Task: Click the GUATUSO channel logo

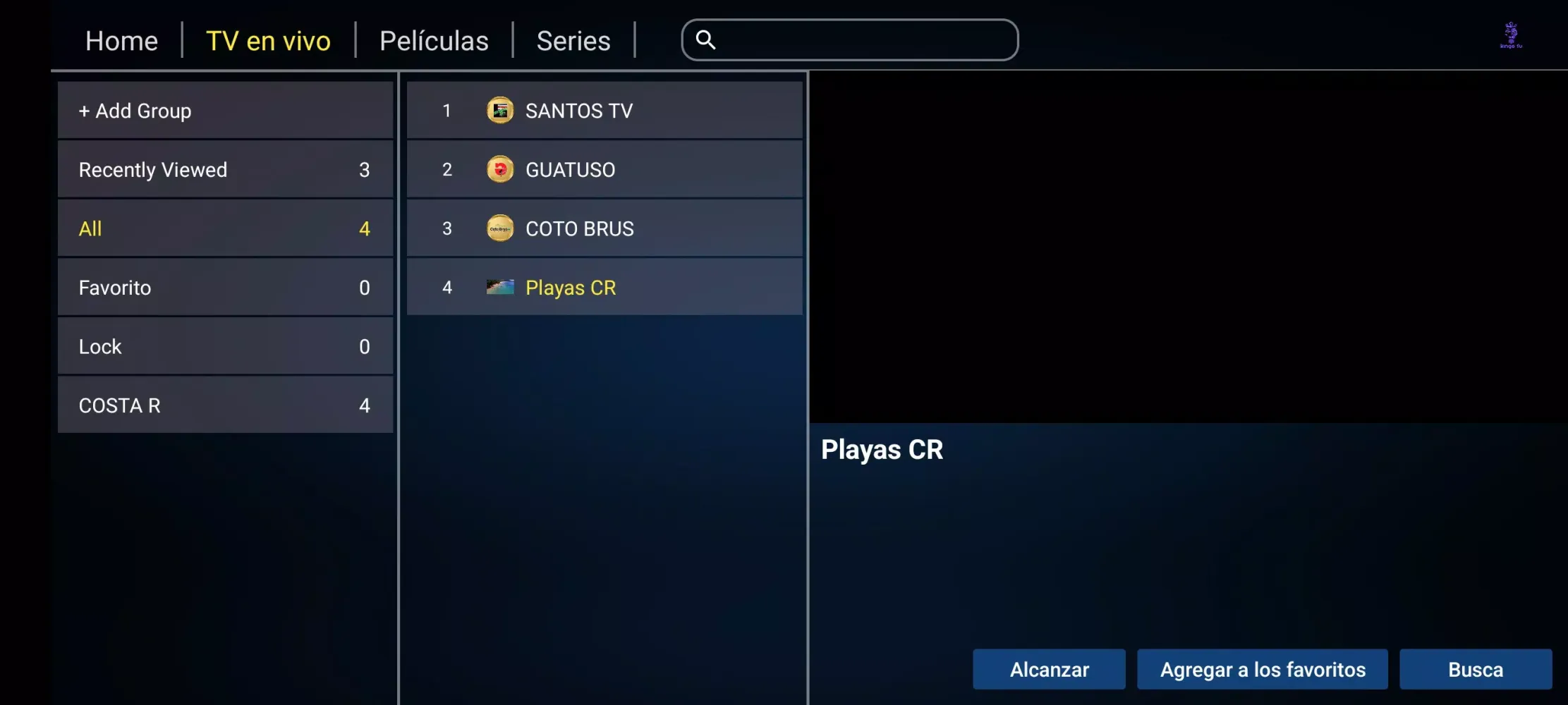Action: [x=500, y=169]
